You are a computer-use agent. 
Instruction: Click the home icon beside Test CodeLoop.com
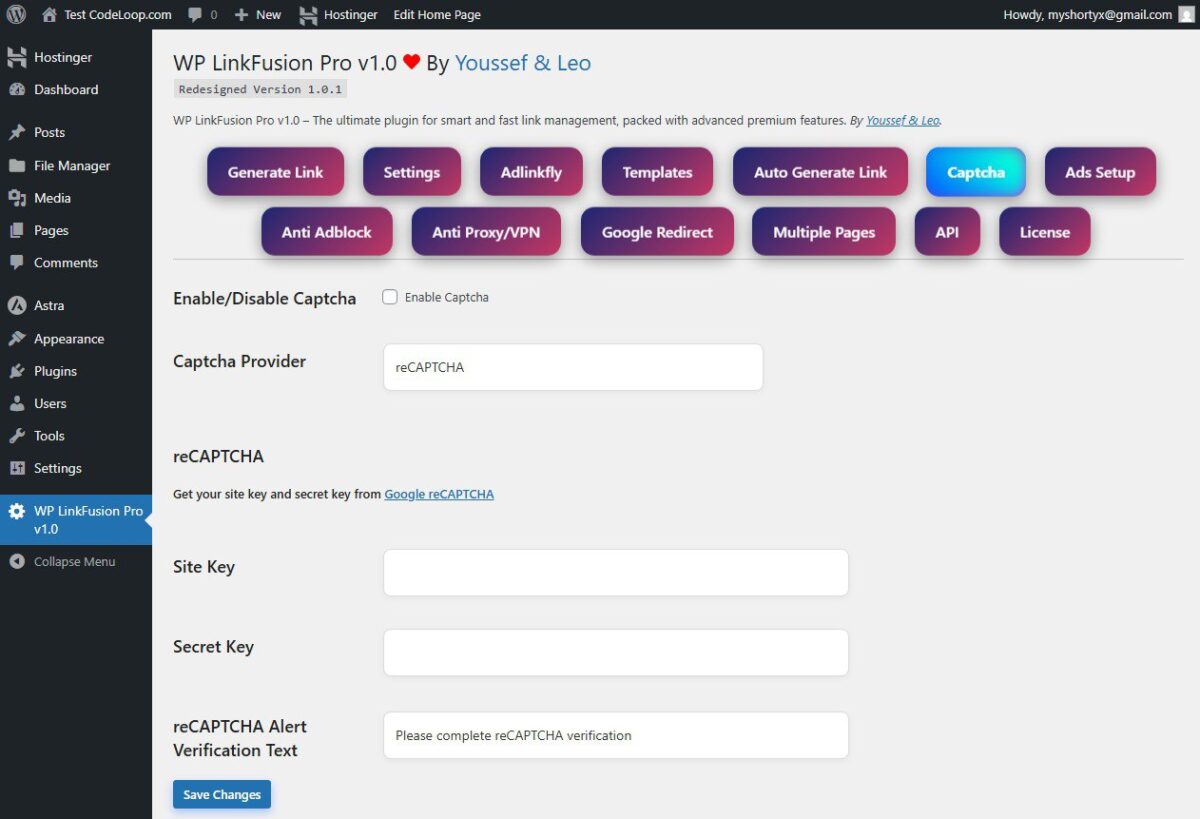[x=49, y=15]
